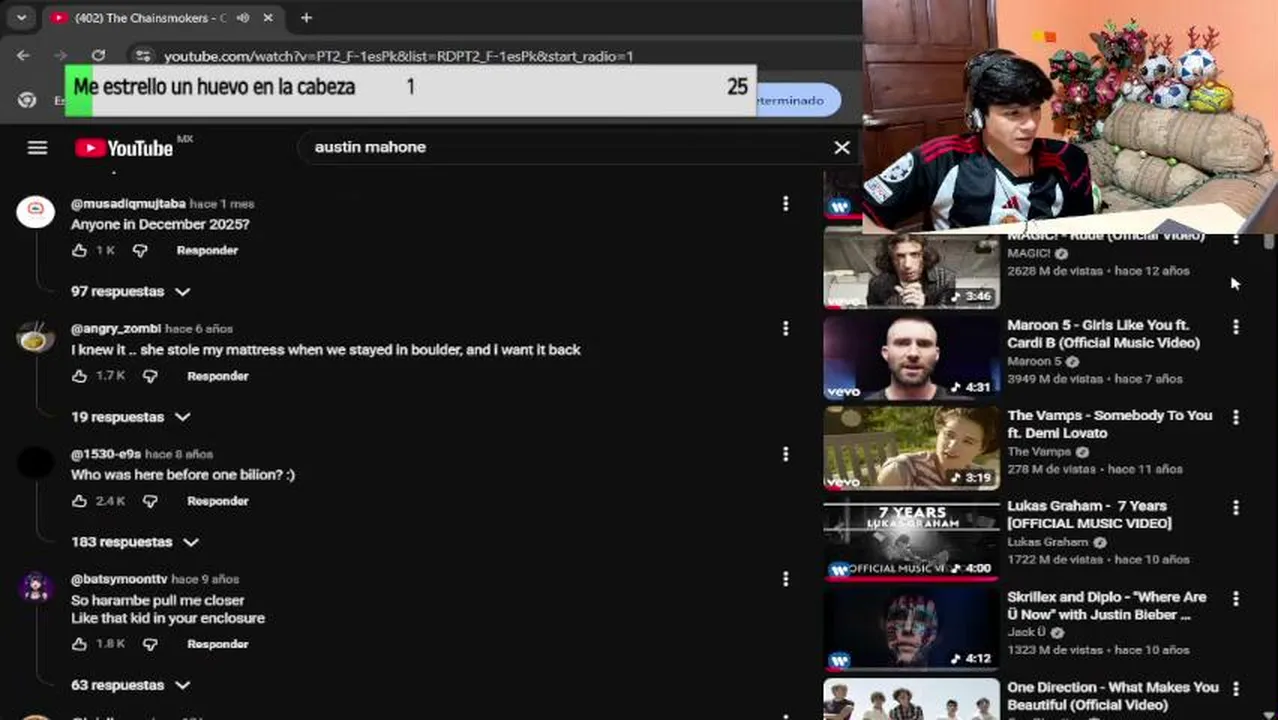Open more options for Skrillex and Diplo video
The width and height of the screenshot is (1278, 720).
click(1236, 599)
